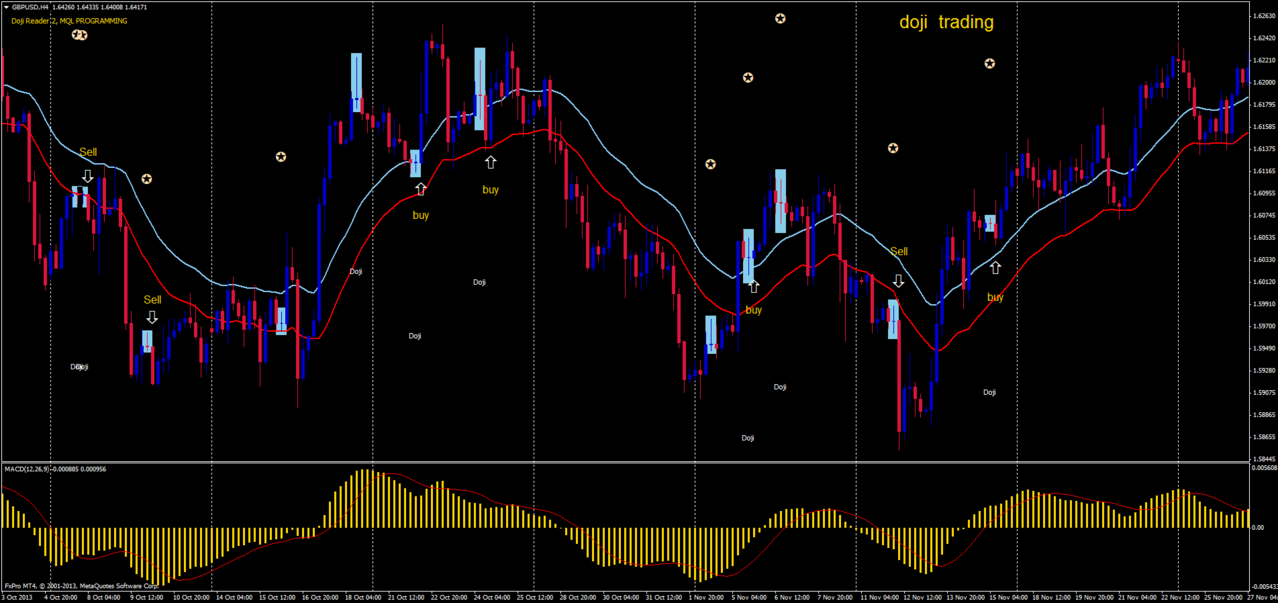Click the red MACD signal line peak
Viewport: 1278px width, 603px height.
tap(390, 474)
